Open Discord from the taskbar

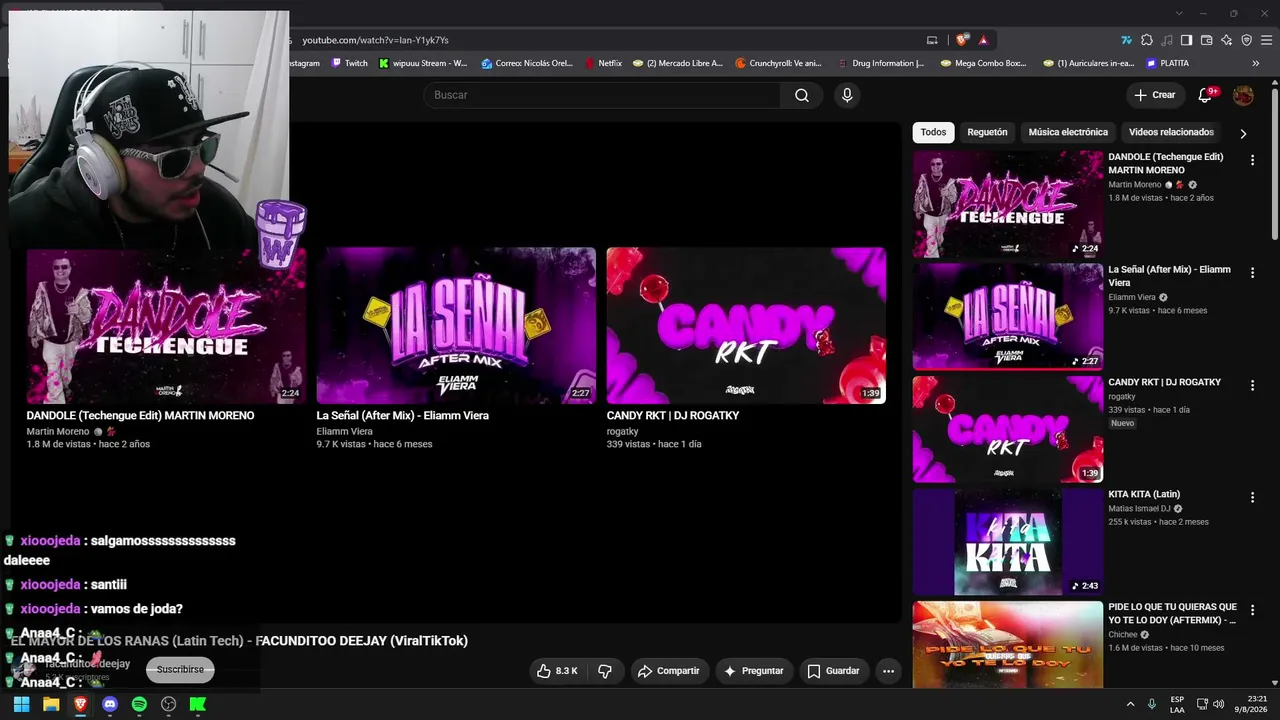110,704
